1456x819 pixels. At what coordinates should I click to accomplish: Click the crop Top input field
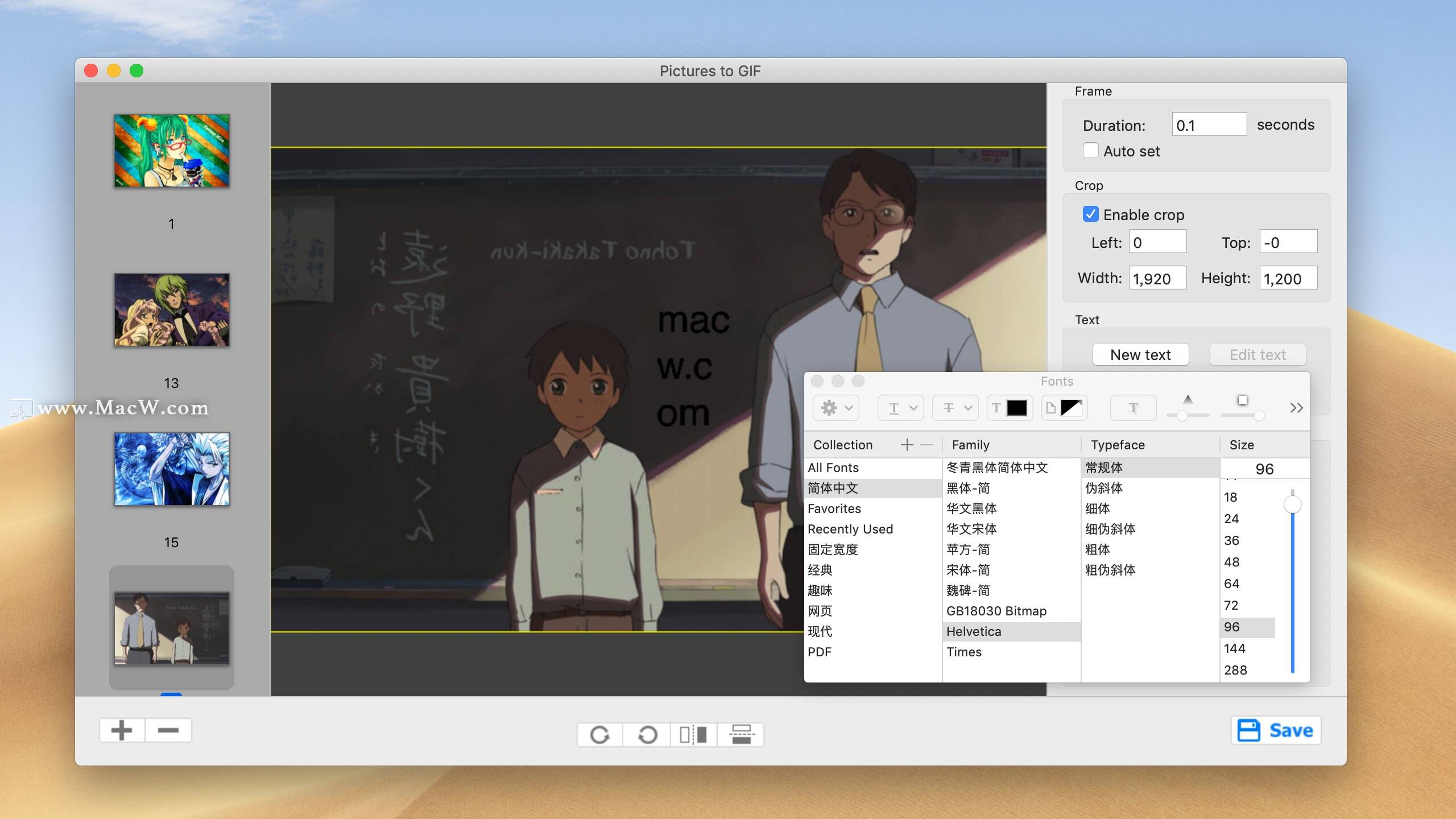[1288, 242]
